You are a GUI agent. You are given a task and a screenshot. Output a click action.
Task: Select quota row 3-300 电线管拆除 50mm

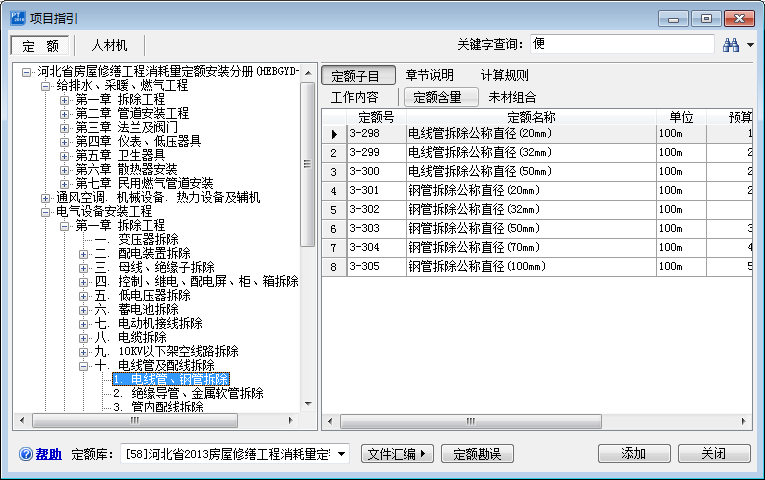point(537,172)
